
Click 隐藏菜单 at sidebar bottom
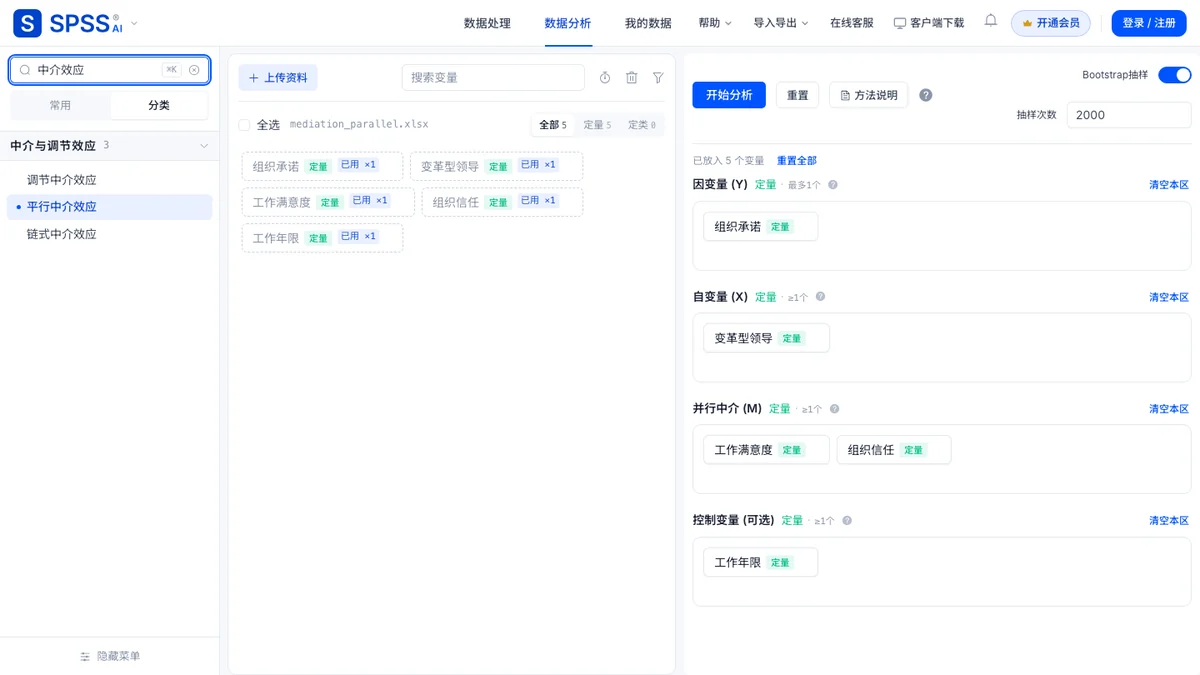coord(110,656)
